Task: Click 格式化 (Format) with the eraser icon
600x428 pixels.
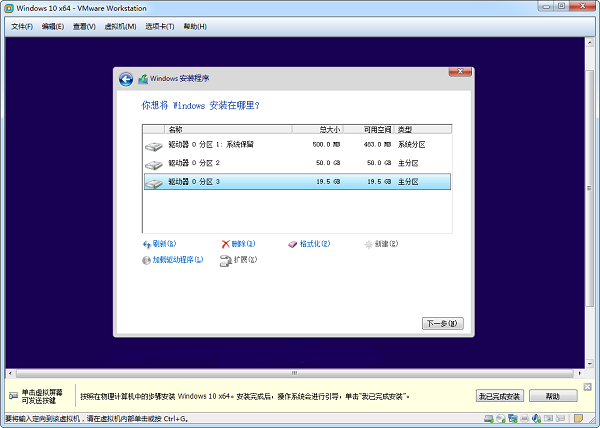Action: [x=309, y=244]
